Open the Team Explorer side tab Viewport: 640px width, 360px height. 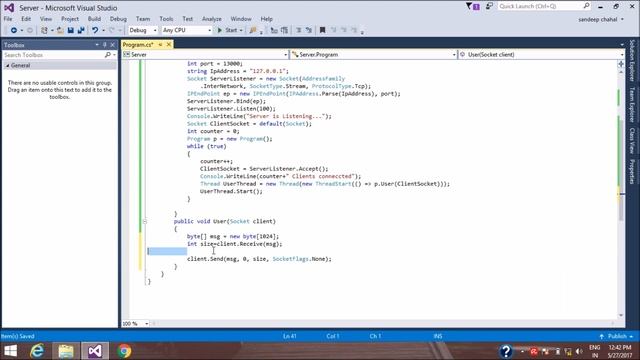(632, 104)
